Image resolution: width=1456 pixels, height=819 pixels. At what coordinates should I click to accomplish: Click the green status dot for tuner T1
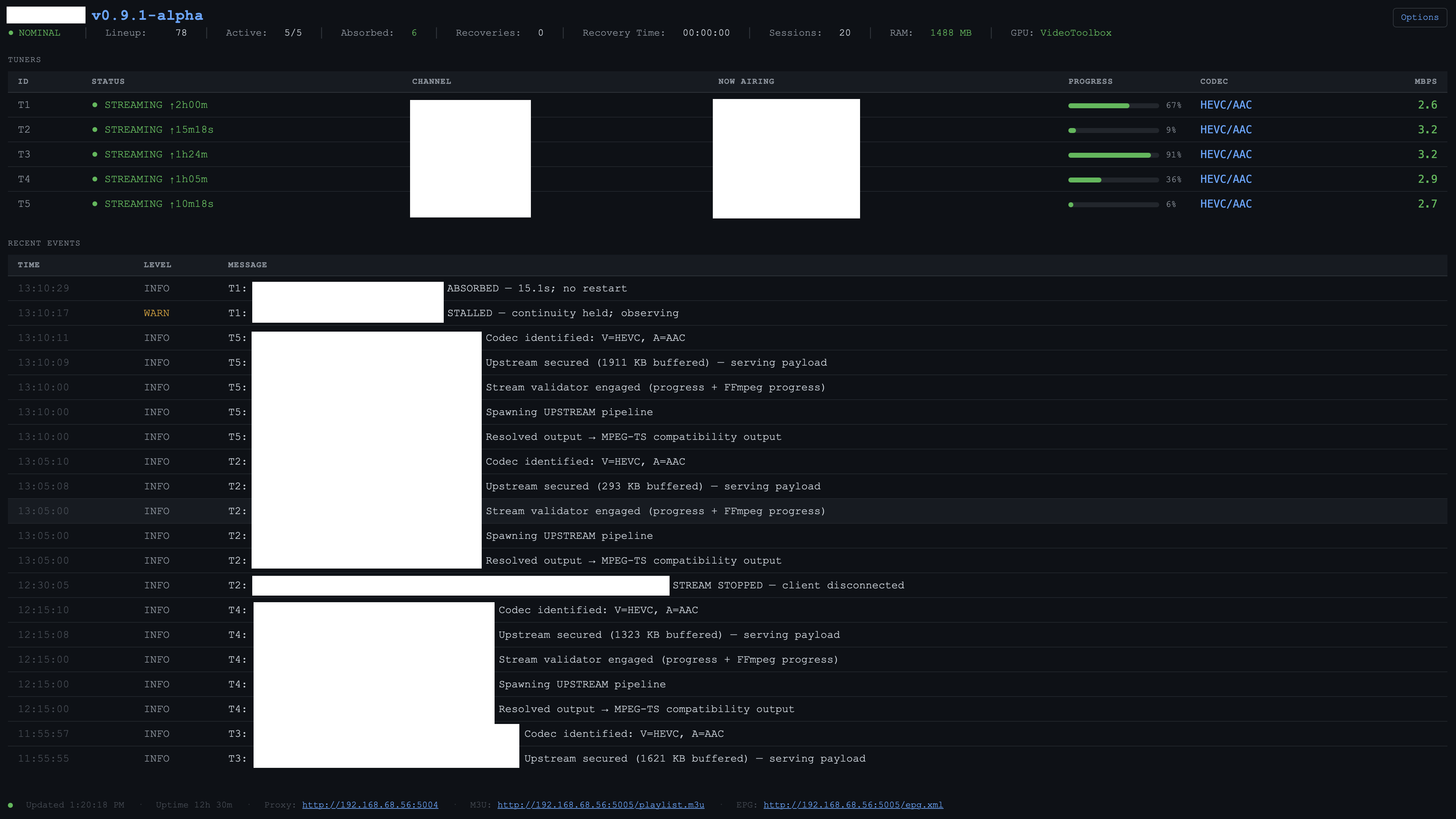pos(94,105)
